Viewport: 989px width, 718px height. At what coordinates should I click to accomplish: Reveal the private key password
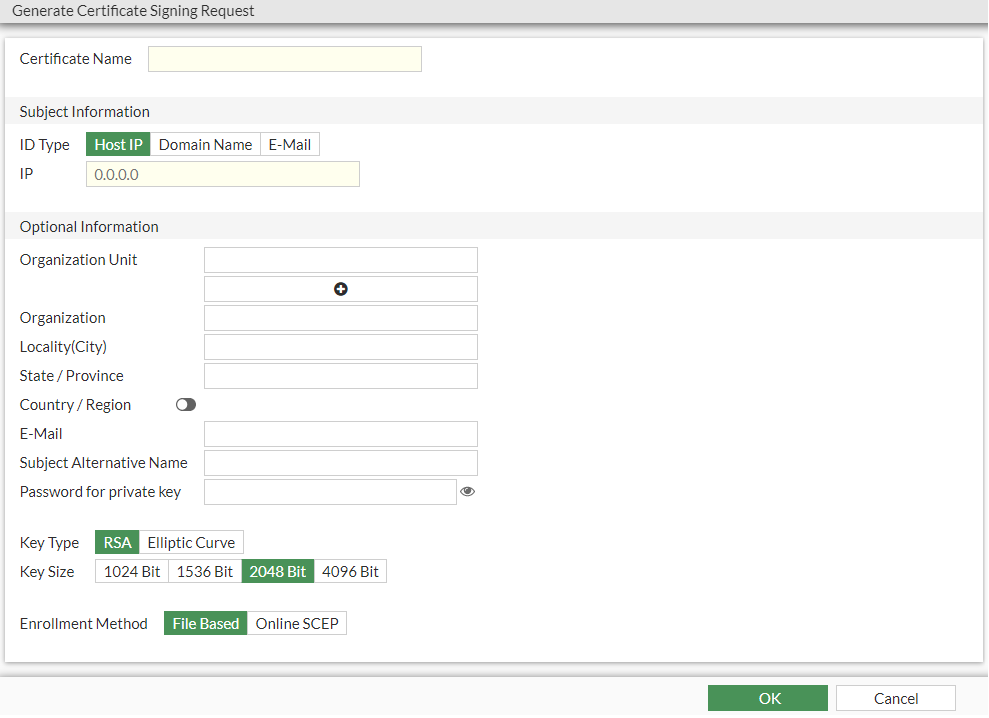click(x=467, y=491)
